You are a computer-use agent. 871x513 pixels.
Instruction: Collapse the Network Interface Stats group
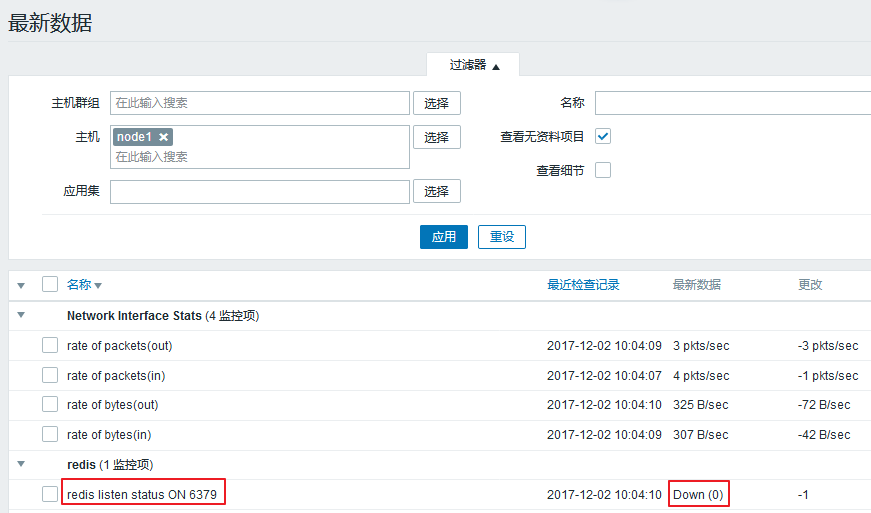click(21, 316)
